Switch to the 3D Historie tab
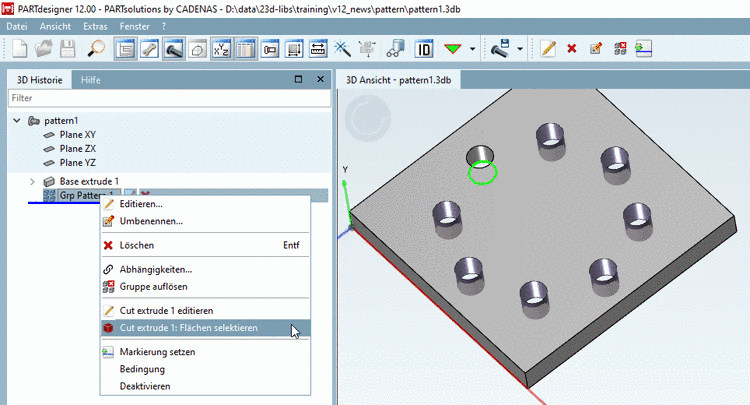 click(x=40, y=80)
